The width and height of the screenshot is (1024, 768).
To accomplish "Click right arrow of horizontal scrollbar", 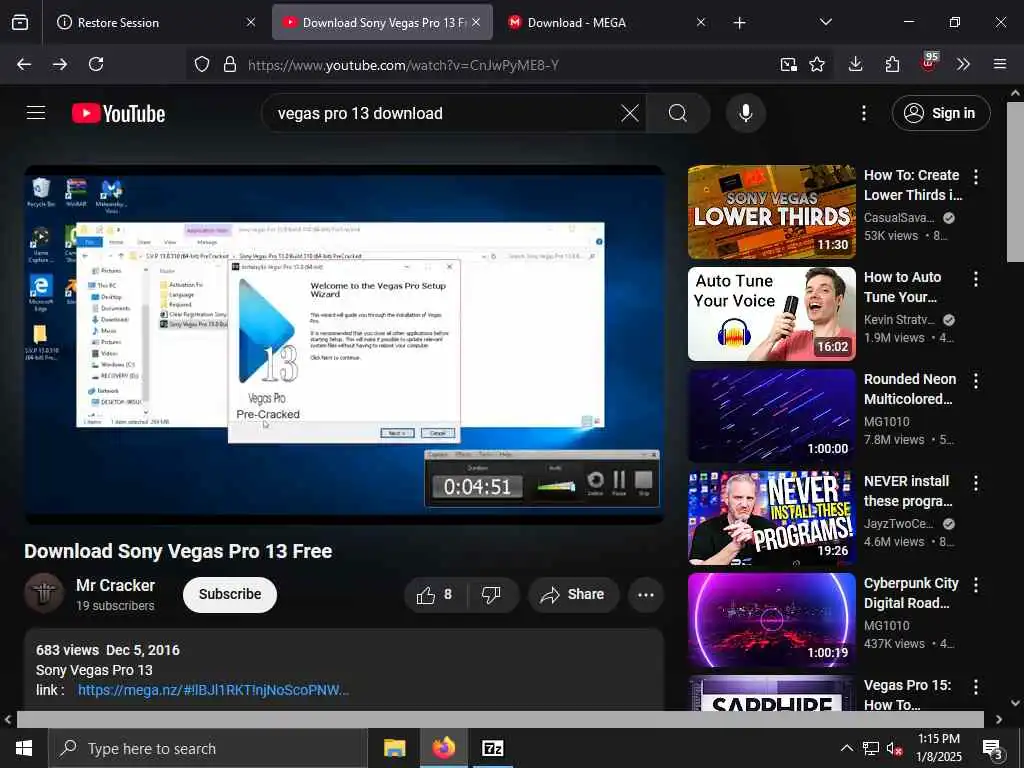I will click(x=999, y=719).
